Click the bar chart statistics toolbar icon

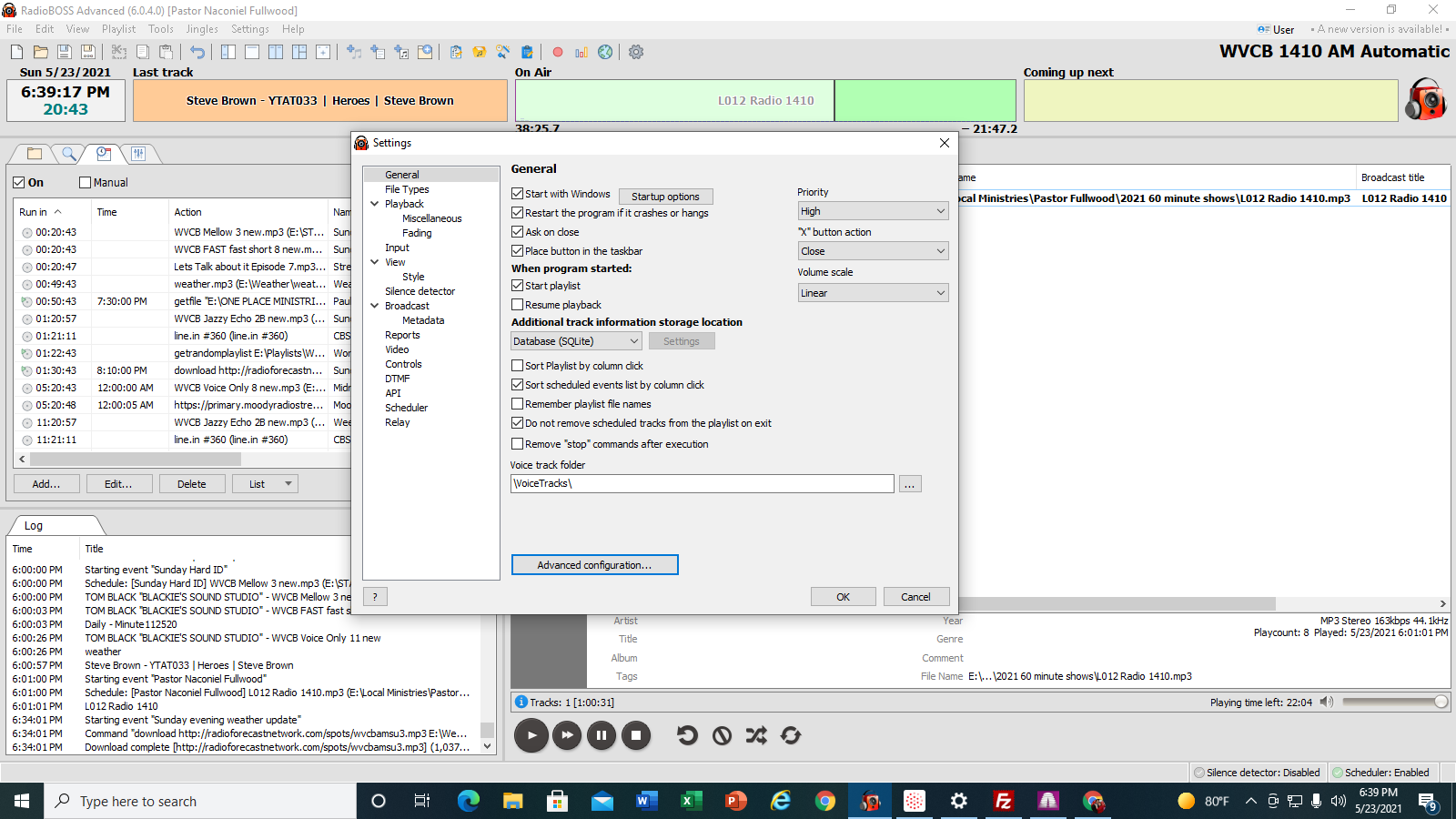click(x=581, y=52)
